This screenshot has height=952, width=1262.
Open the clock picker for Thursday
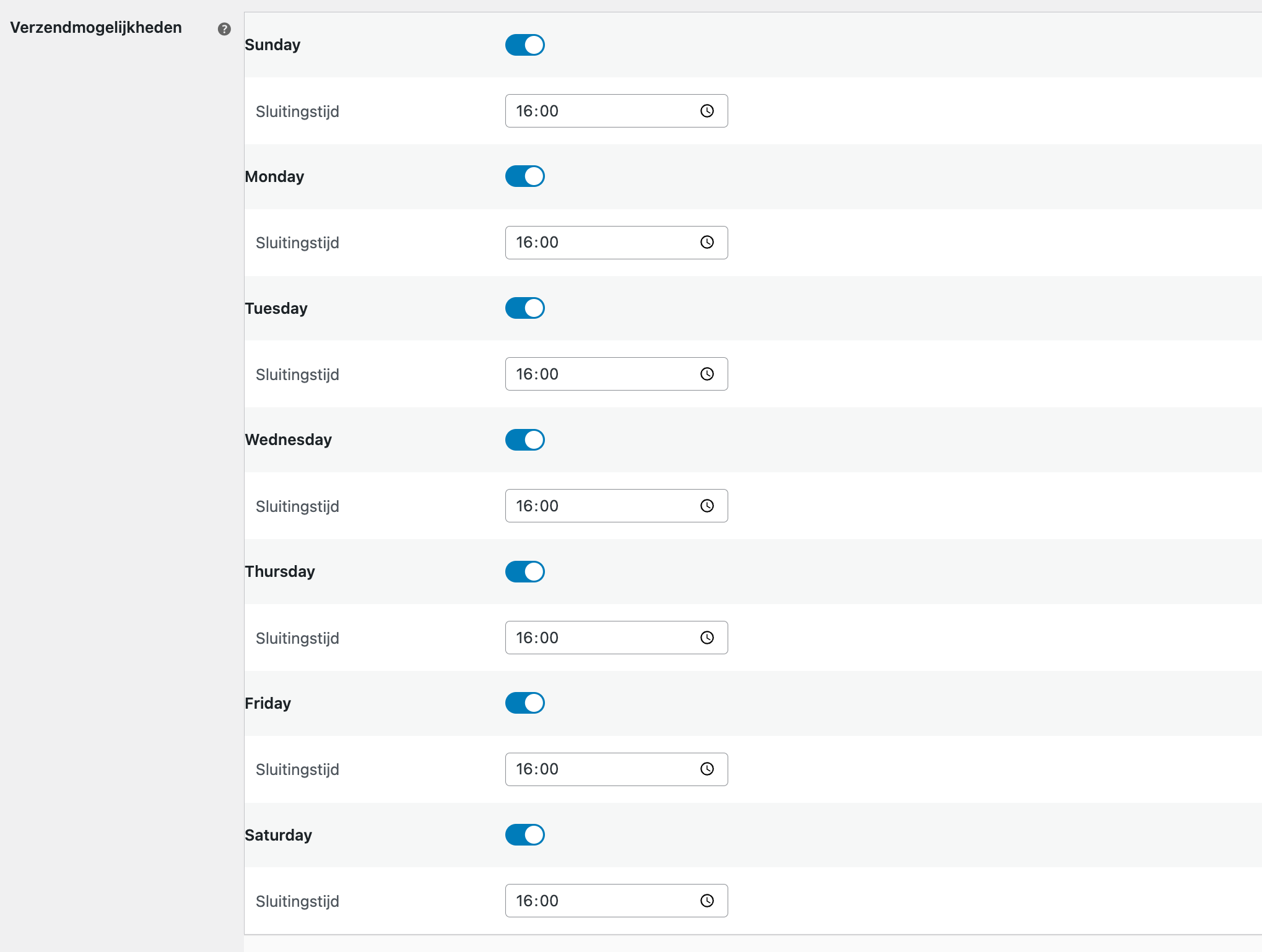707,638
